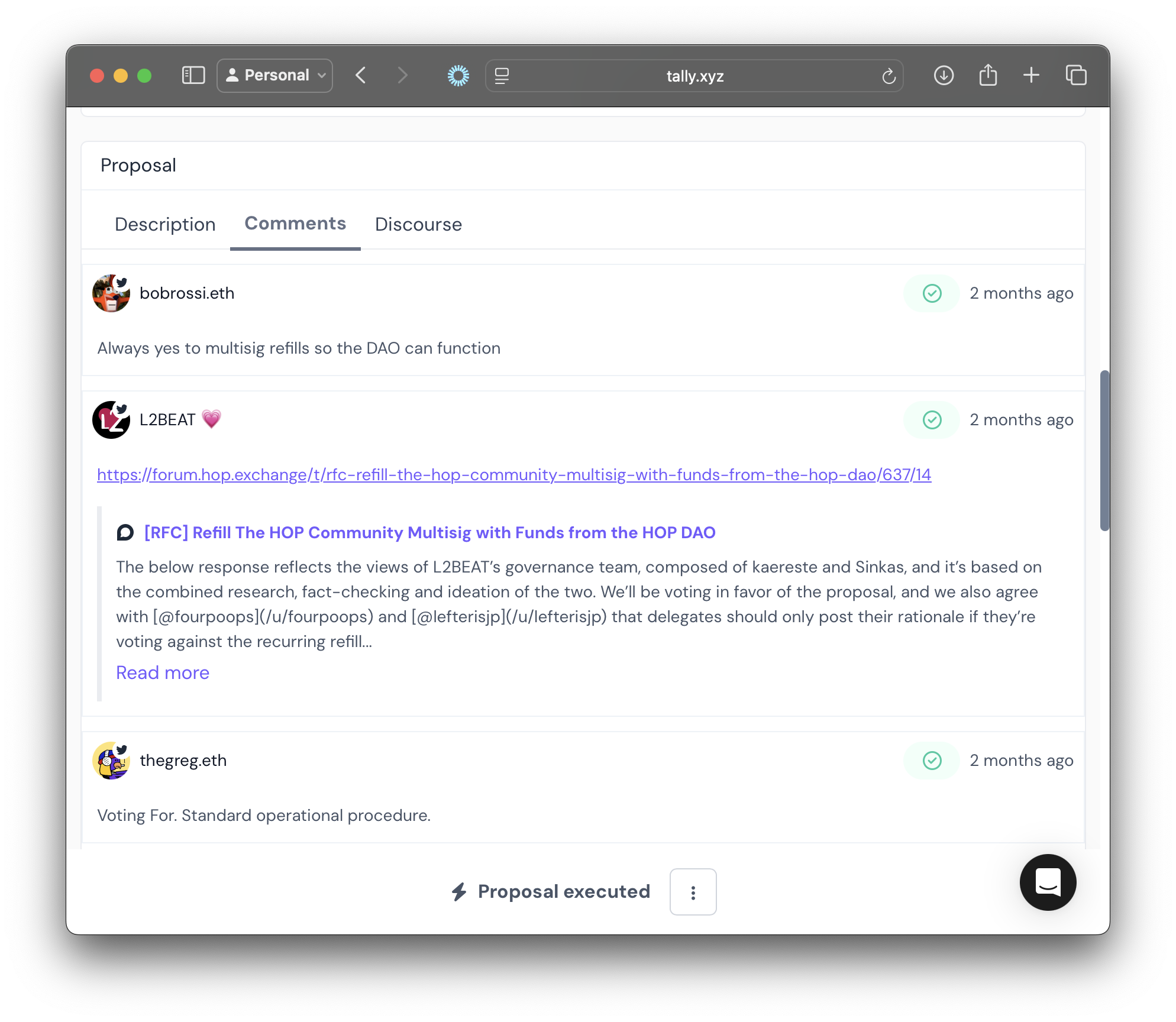Click the "2 months ago" time on bobrossi.eth comment
Viewport: 1176px width, 1022px height.
1022,293
